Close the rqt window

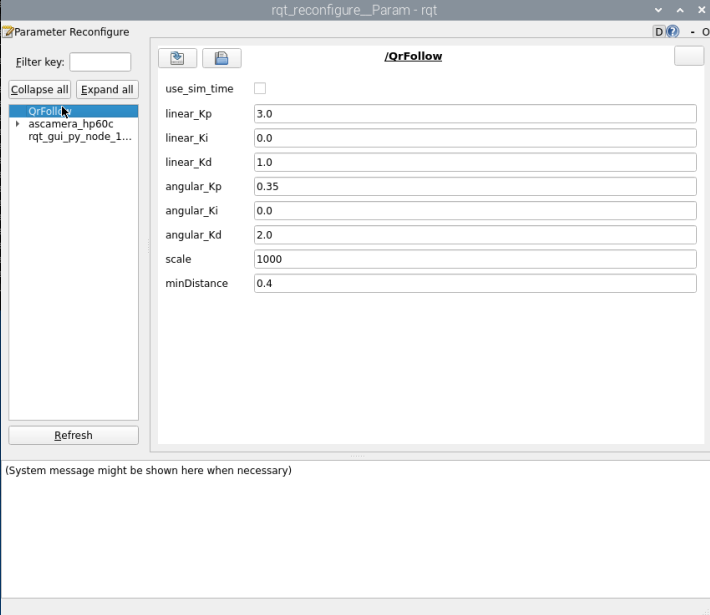point(701,10)
